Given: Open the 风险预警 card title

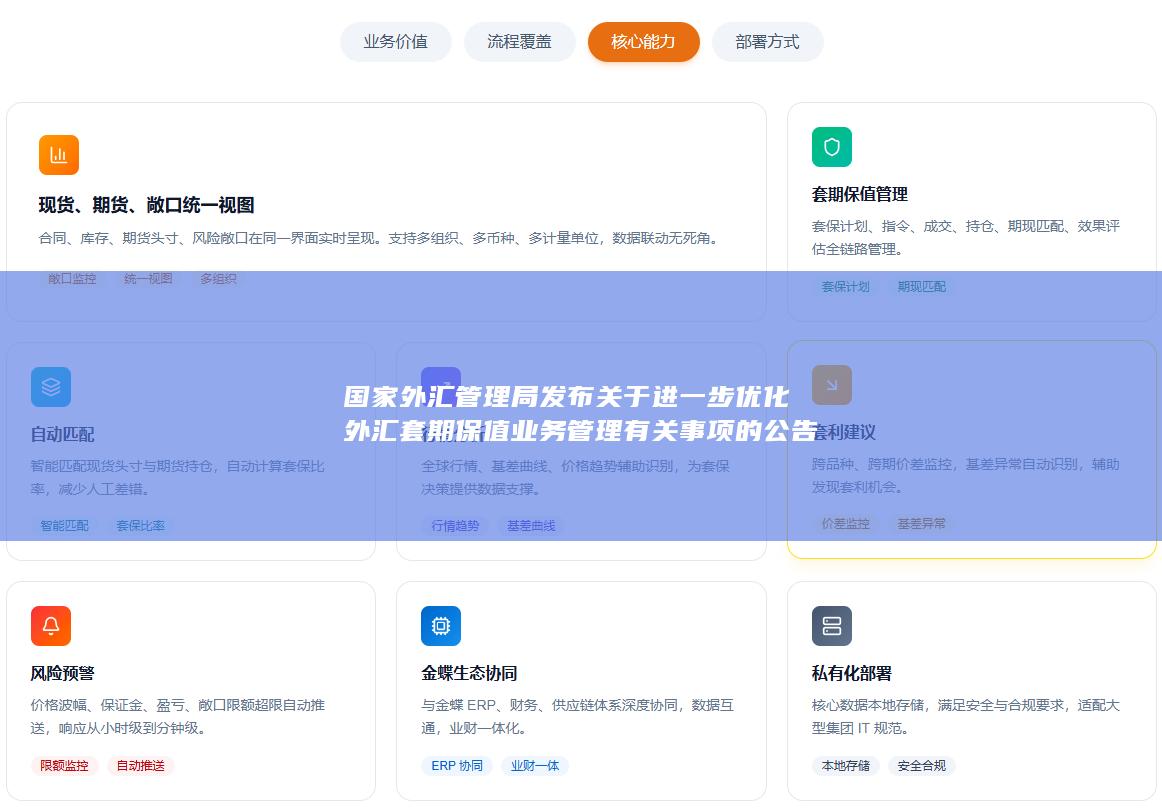Looking at the screenshot, I should pos(62,673).
